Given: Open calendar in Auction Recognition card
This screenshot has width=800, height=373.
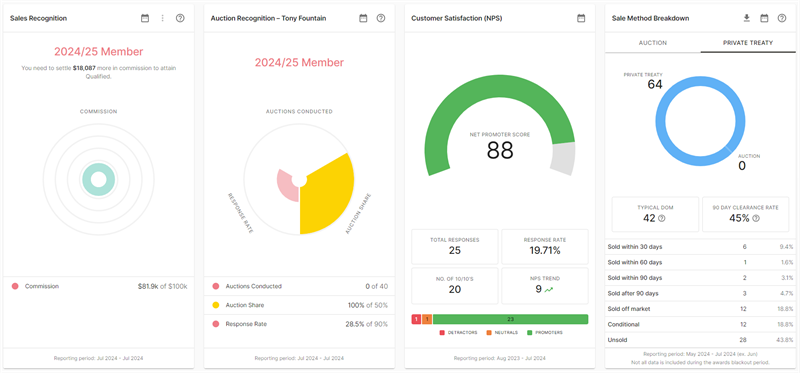Looking at the screenshot, I should pos(363,18).
